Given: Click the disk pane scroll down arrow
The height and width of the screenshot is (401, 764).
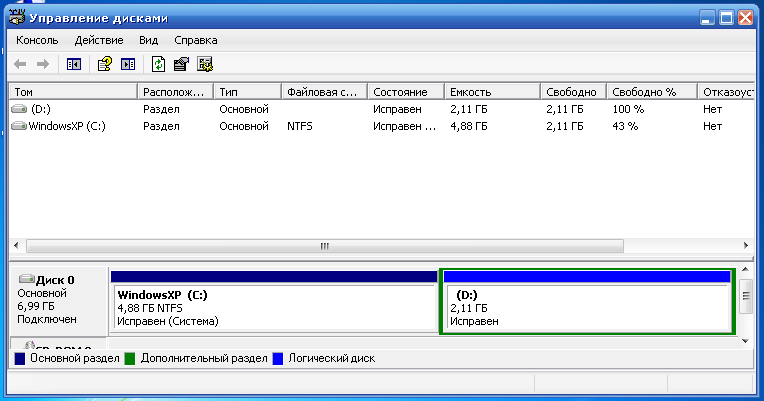Looking at the screenshot, I should 745,341.
